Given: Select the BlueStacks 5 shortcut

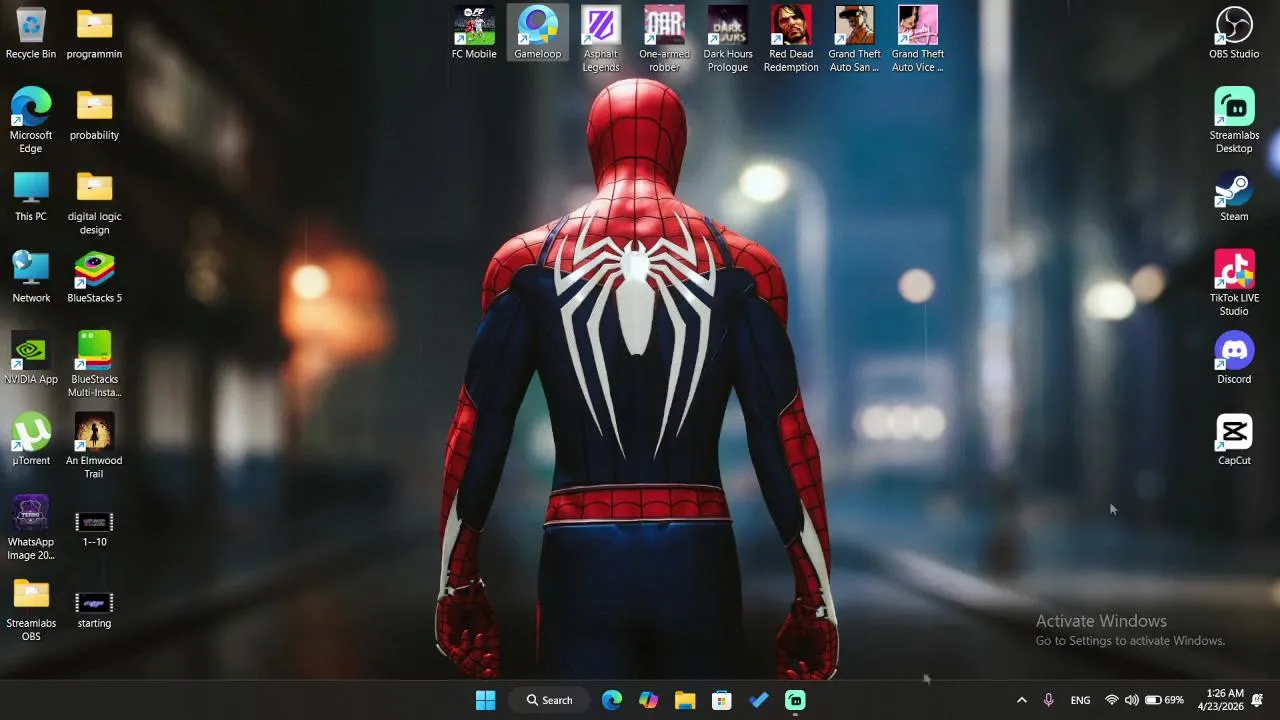Looking at the screenshot, I should (x=94, y=277).
